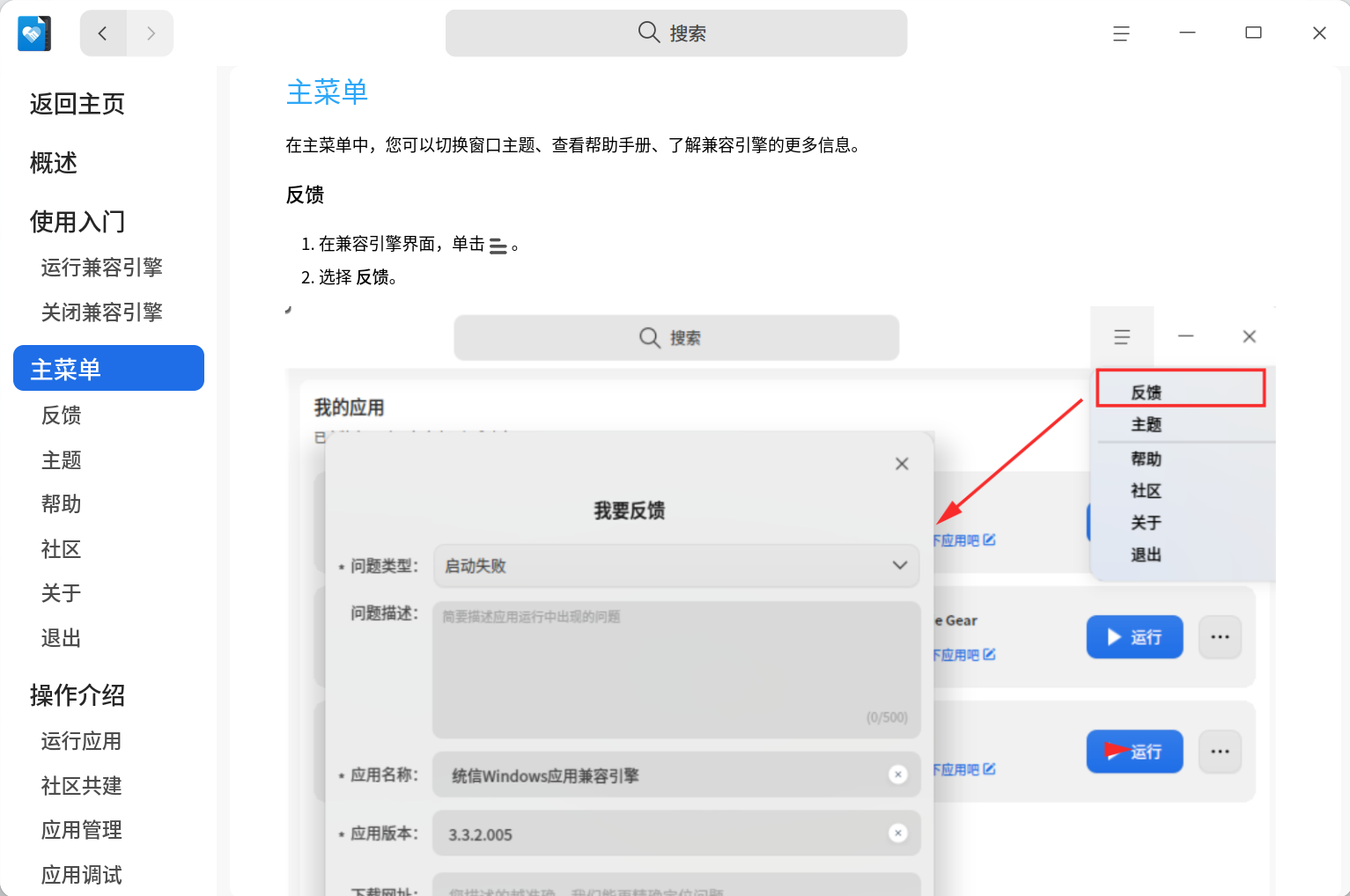Select 关于 in the sidebar
Viewport: 1350px width, 896px height.
62,593
